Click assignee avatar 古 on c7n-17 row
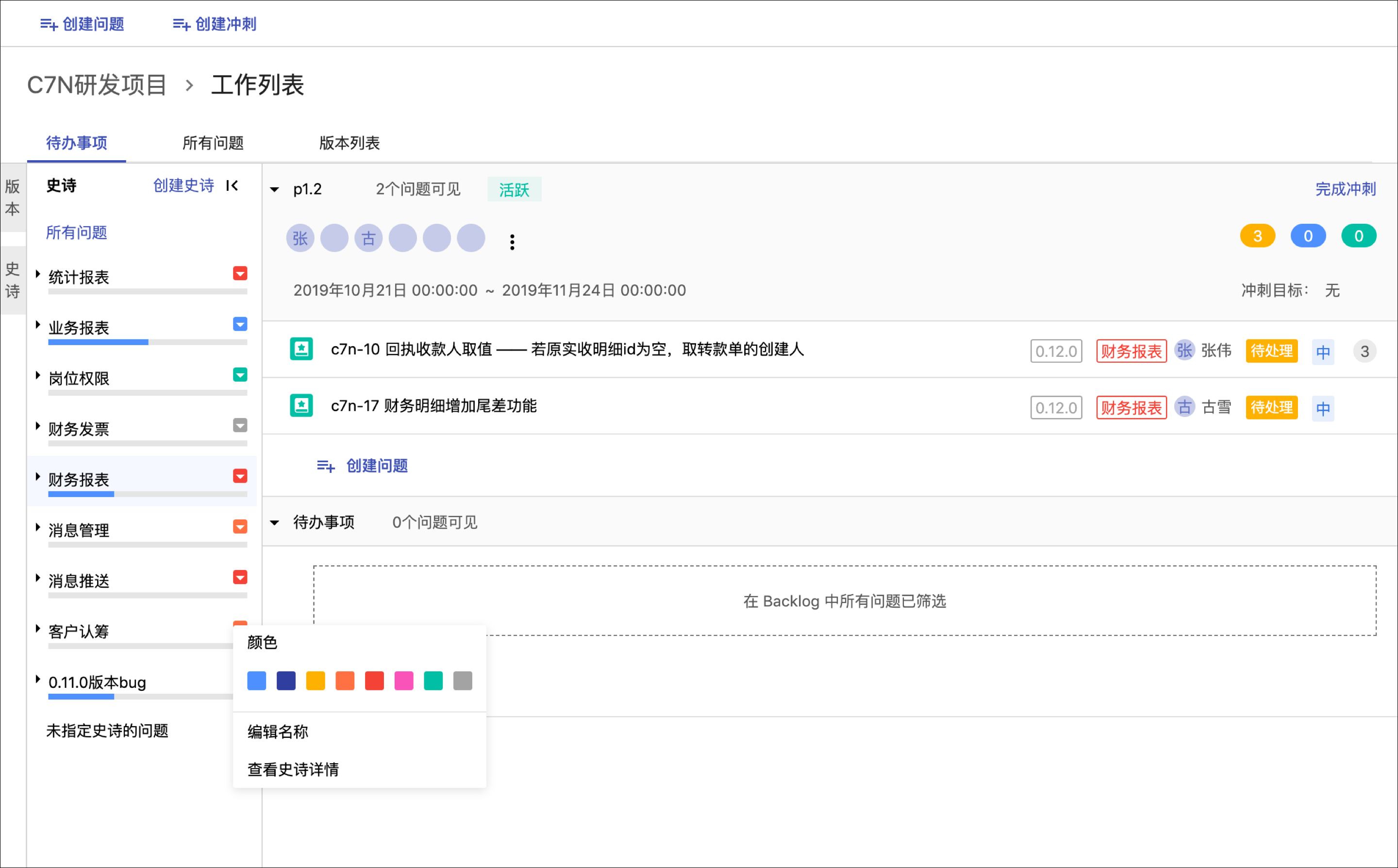Image resolution: width=1398 pixels, height=868 pixels. [x=1184, y=407]
